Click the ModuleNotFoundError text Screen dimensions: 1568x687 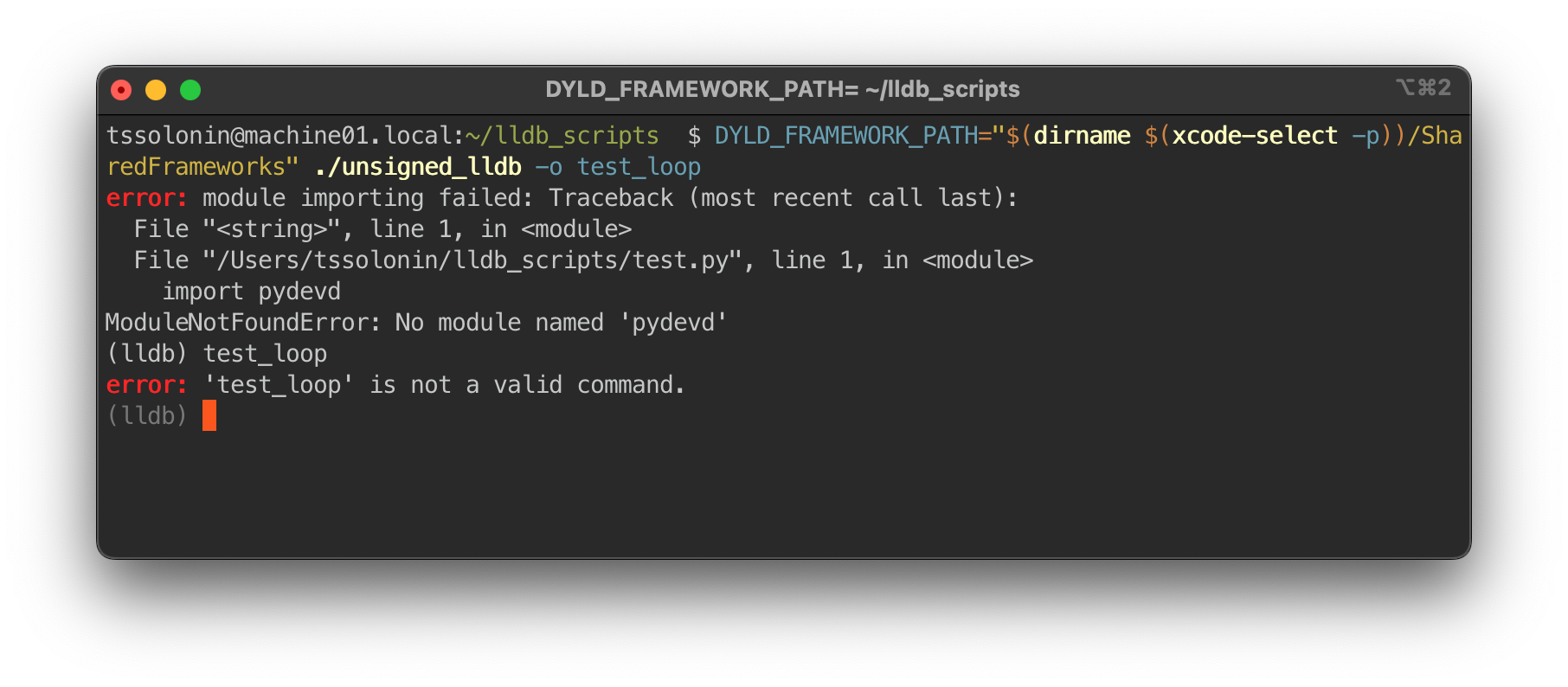[241, 323]
